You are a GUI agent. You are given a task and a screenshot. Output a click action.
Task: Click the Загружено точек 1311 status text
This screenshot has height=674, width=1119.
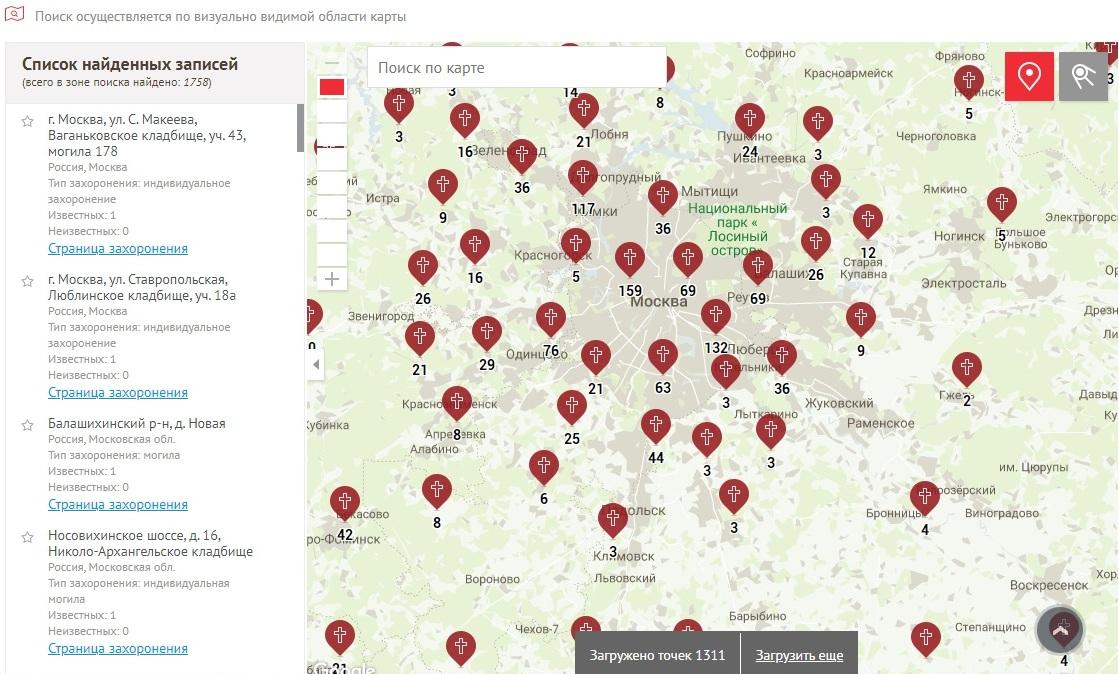(x=657, y=655)
